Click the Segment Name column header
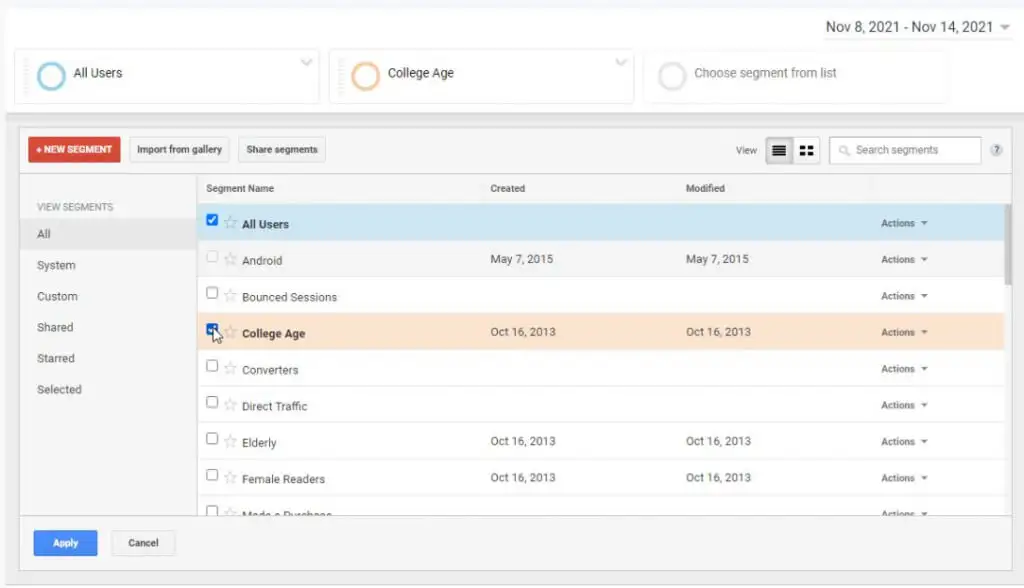This screenshot has width=1024, height=588. pyautogui.click(x=240, y=188)
